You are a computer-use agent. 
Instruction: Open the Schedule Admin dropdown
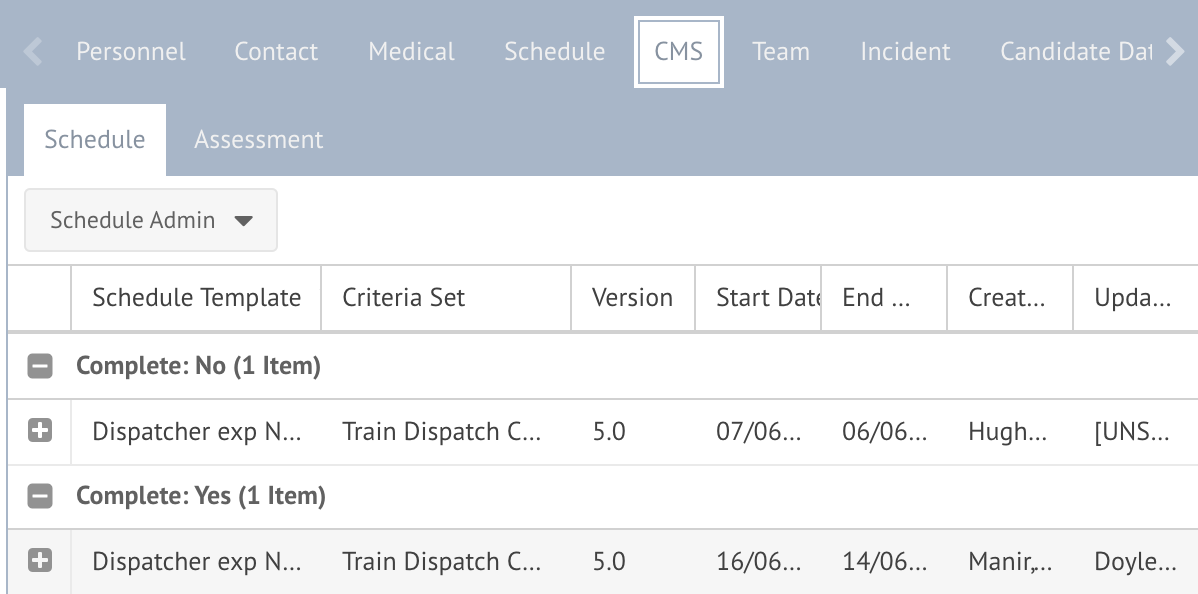pos(151,221)
